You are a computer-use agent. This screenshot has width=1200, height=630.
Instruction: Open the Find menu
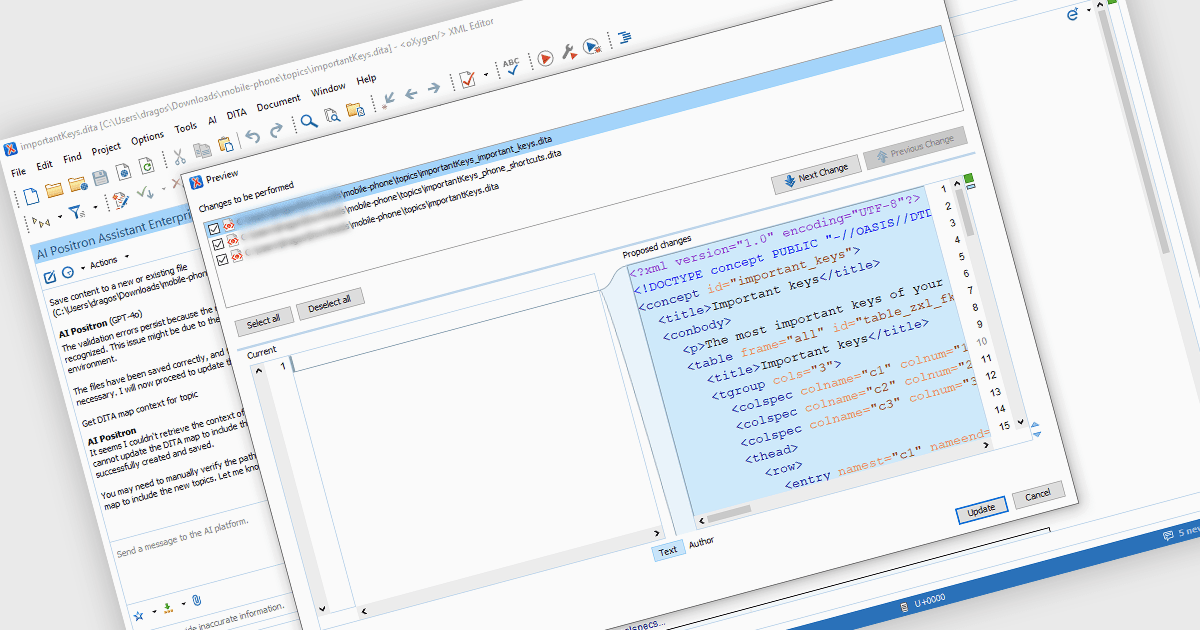[72, 158]
